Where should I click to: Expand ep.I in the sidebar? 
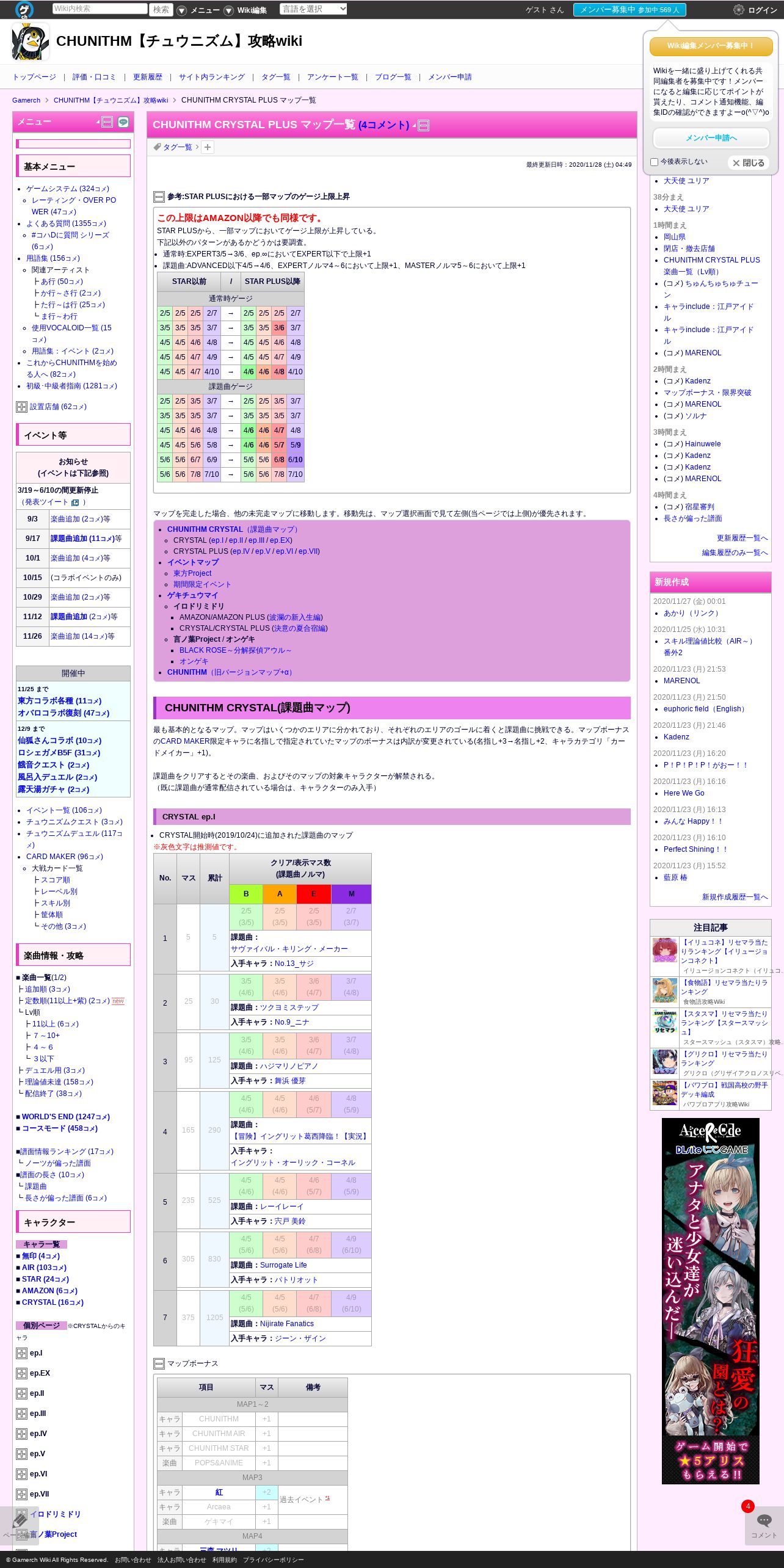(21, 1353)
